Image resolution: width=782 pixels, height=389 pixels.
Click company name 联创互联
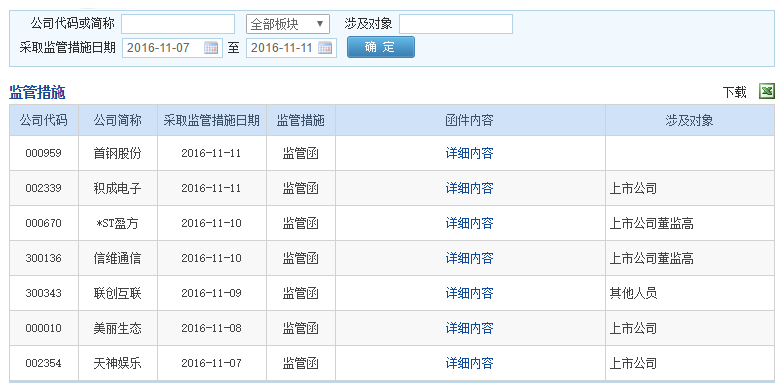(118, 293)
